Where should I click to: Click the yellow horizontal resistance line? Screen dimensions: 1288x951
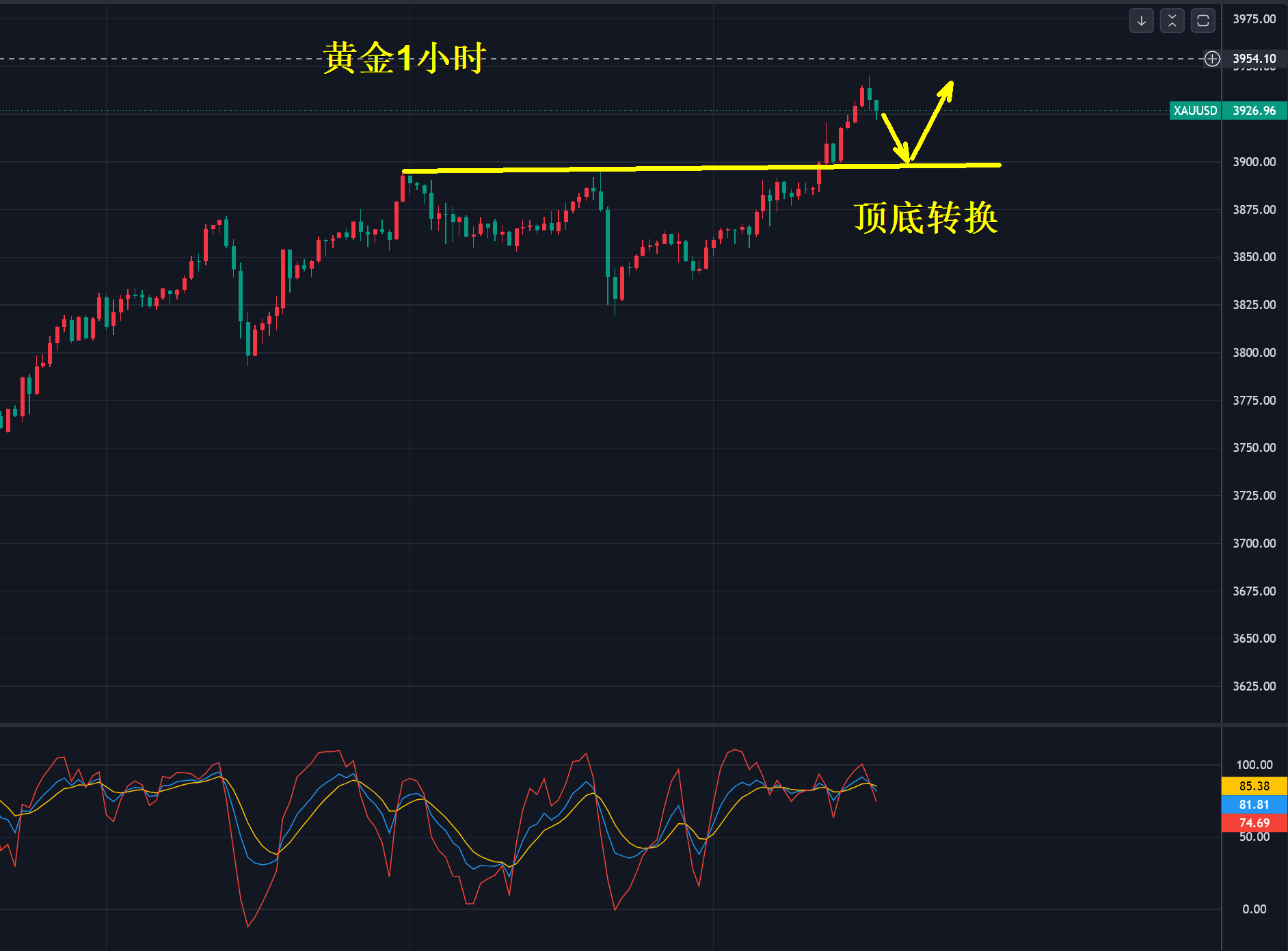[701, 168]
